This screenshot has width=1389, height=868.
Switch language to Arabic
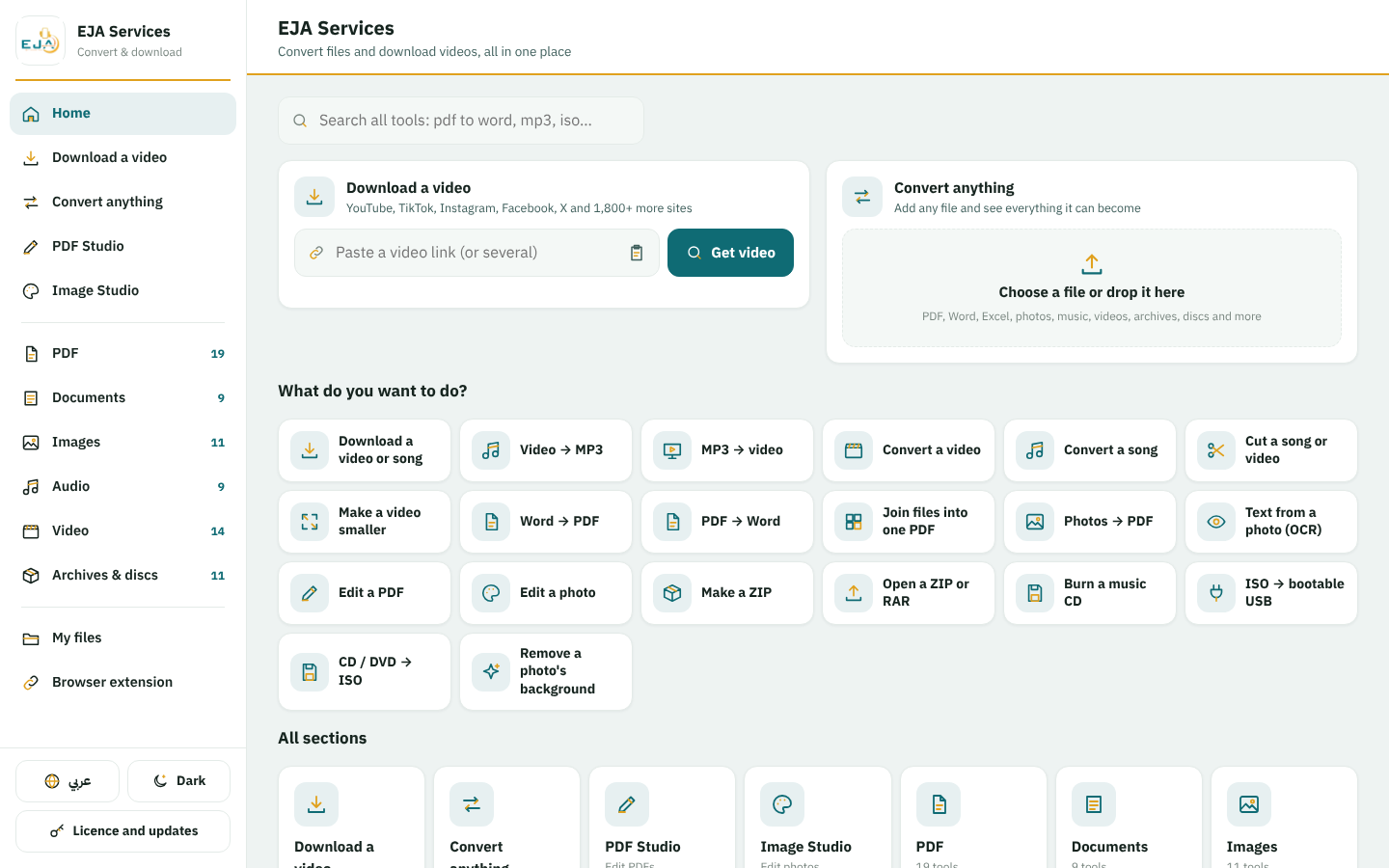click(x=68, y=781)
